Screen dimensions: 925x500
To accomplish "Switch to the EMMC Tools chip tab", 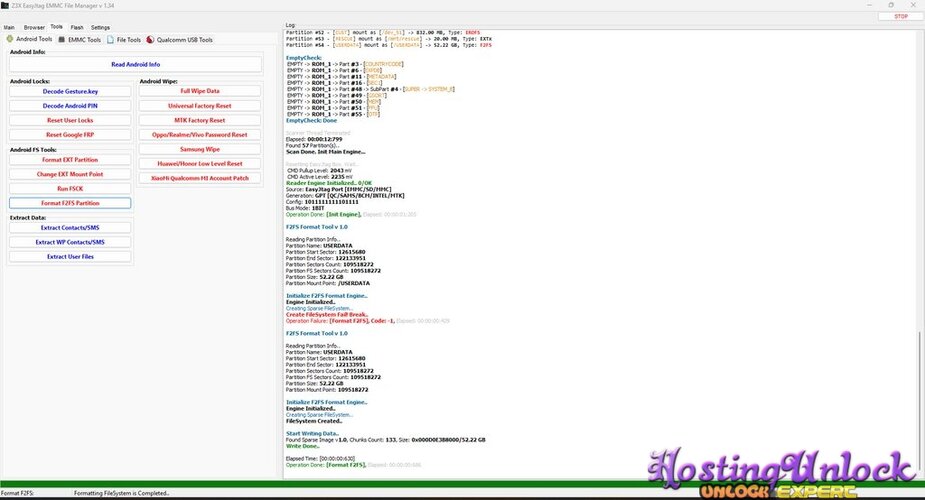I will [80, 40].
